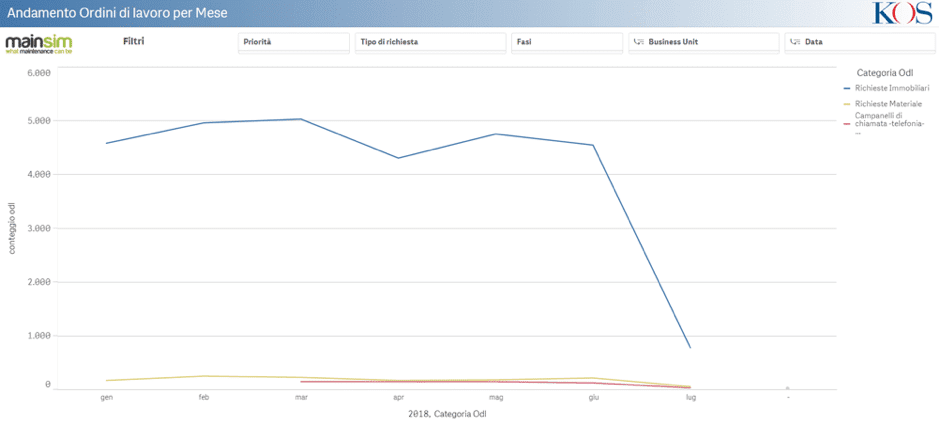This screenshot has height=424, width=939.
Task: Click the Categoria Odl legend title
Action: pyautogui.click(x=884, y=73)
